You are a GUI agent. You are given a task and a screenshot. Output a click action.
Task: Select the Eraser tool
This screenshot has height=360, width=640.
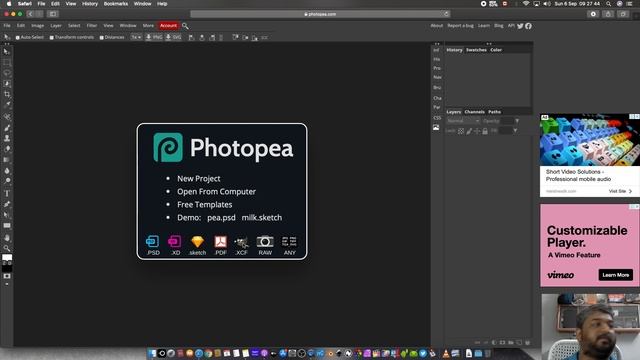click(x=7, y=149)
